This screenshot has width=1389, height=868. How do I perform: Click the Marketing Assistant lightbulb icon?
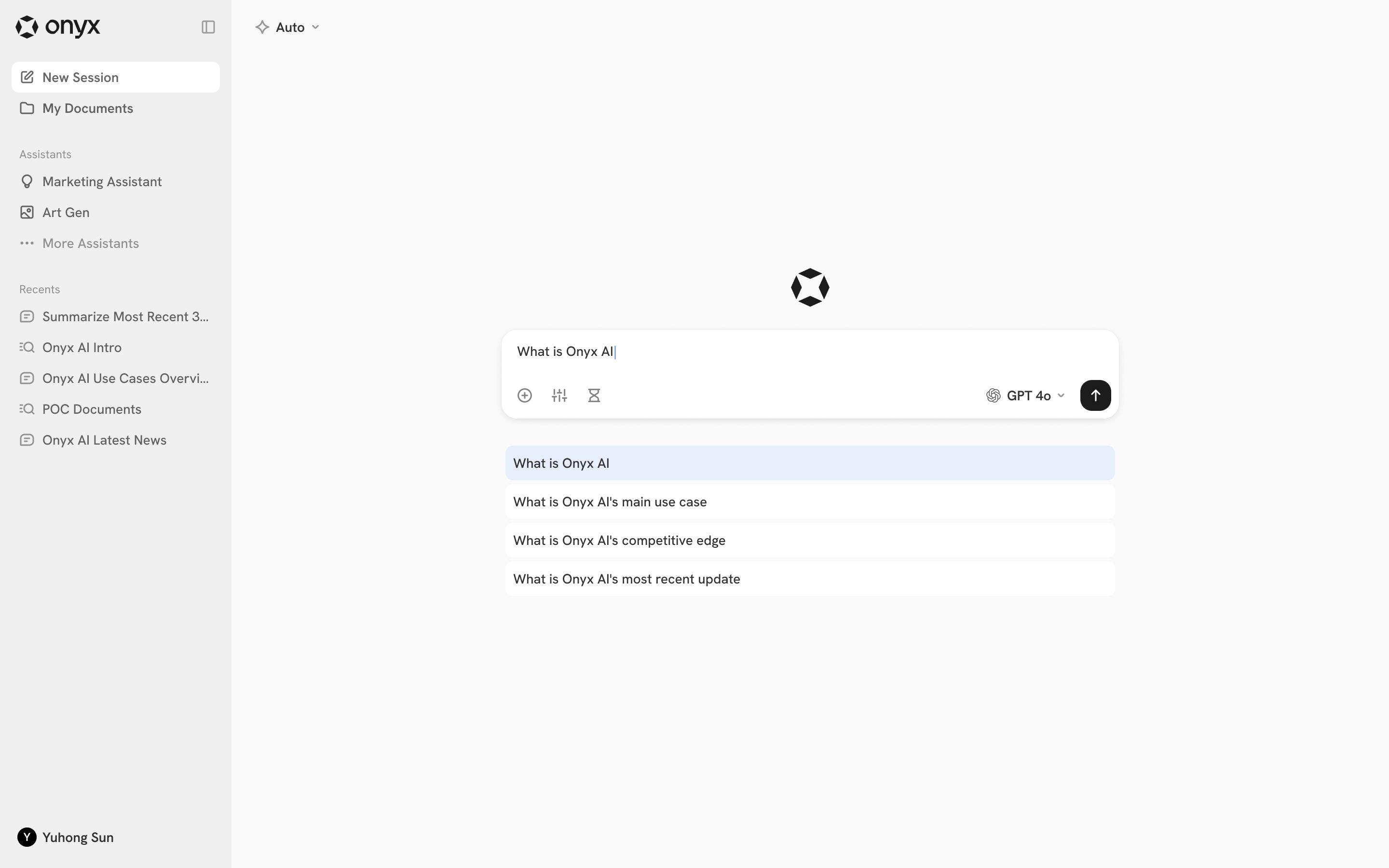(x=27, y=181)
